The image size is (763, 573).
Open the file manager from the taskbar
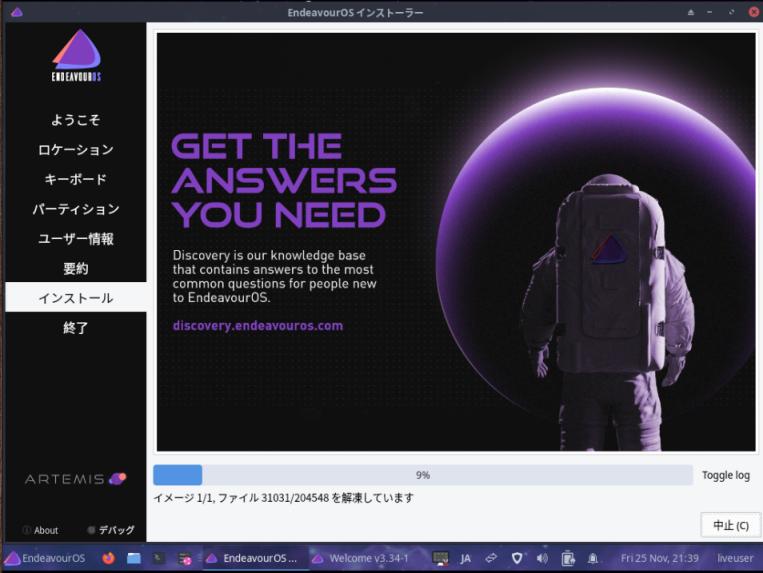point(134,558)
